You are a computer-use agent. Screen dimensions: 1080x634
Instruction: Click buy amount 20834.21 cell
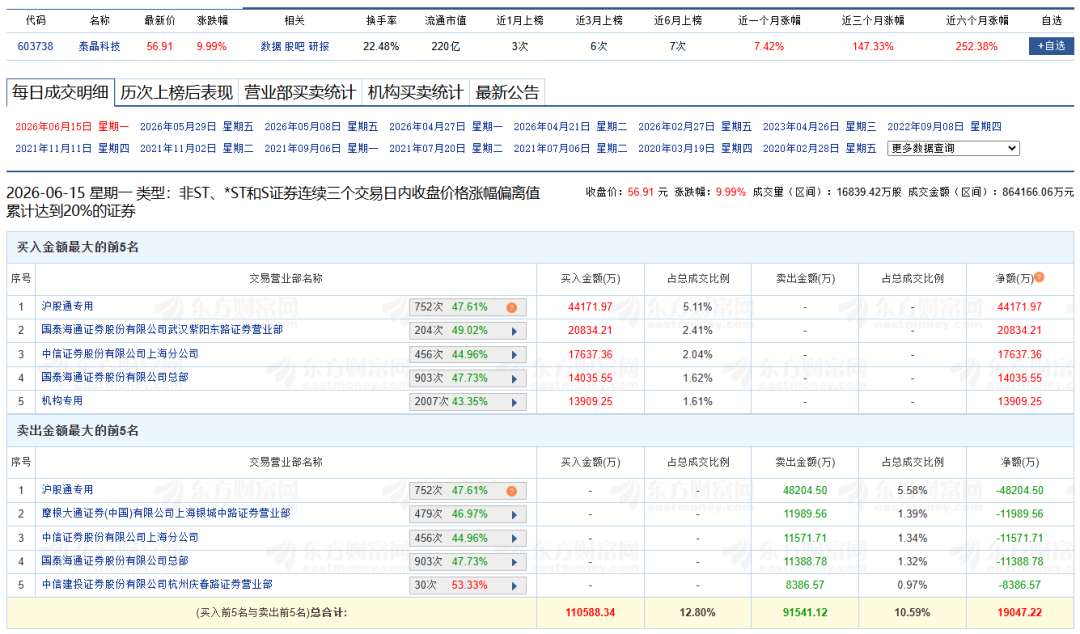point(590,330)
